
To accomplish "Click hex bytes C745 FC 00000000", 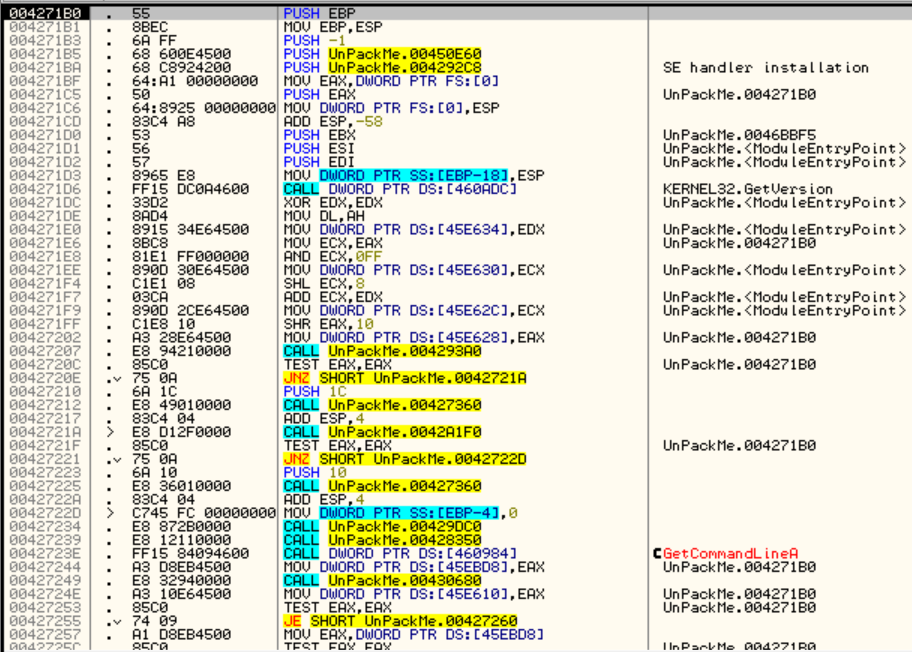I will pos(204,513).
